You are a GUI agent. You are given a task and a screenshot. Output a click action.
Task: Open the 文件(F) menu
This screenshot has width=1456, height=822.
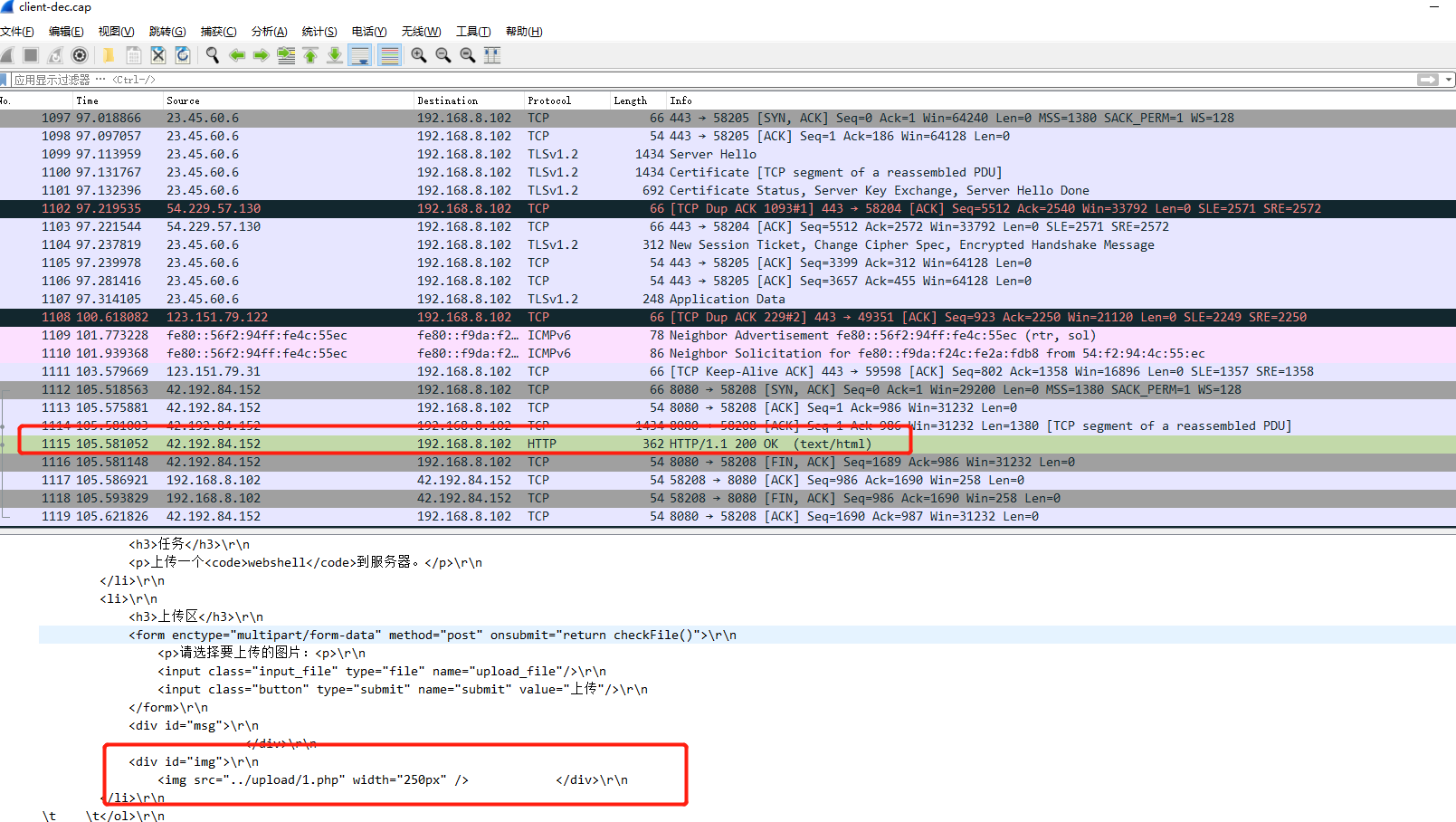pos(17,32)
